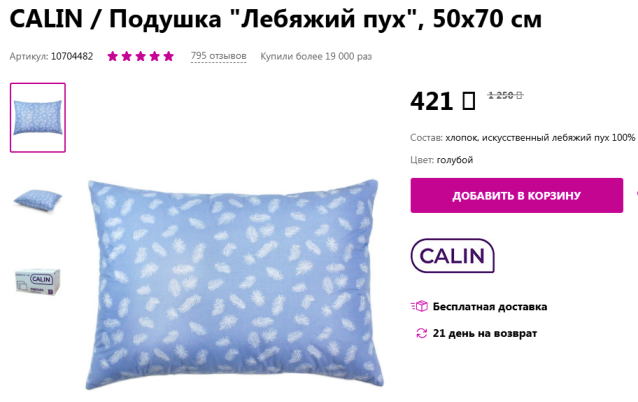
Task: Select the first pillow front thumbnail
Action: click(x=38, y=118)
